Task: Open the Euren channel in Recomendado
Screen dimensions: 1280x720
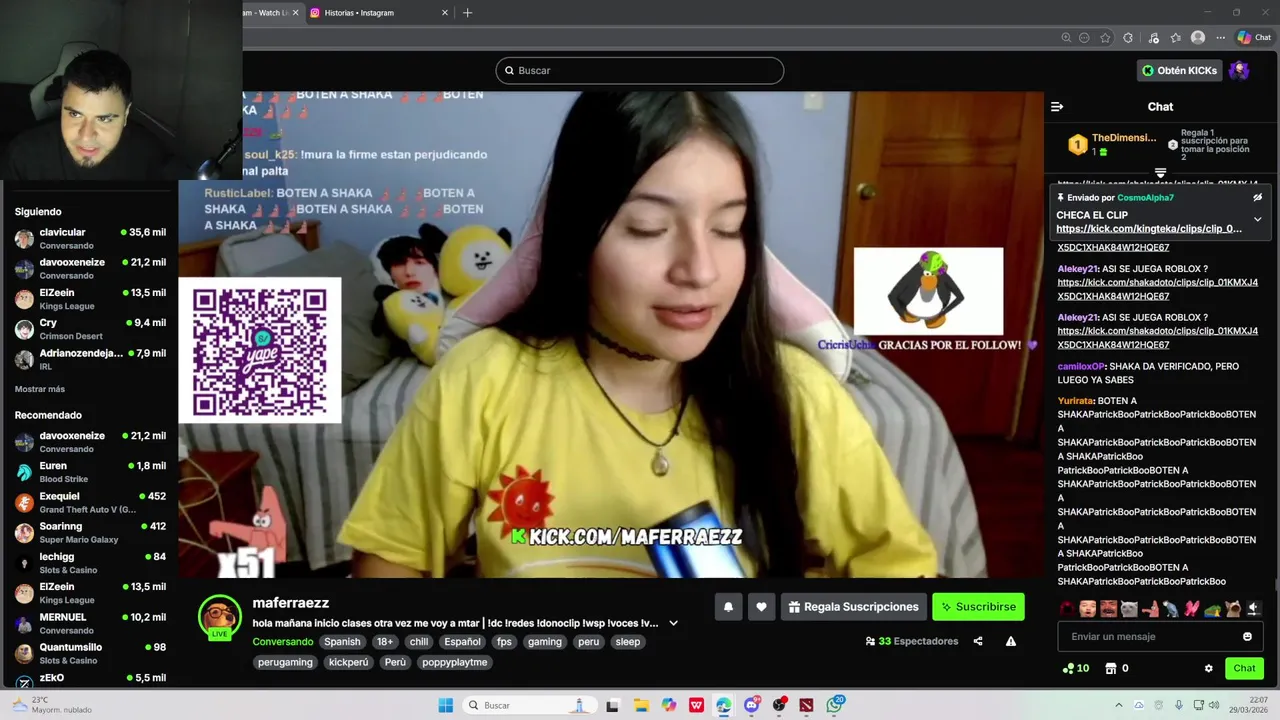Action: tap(90, 472)
